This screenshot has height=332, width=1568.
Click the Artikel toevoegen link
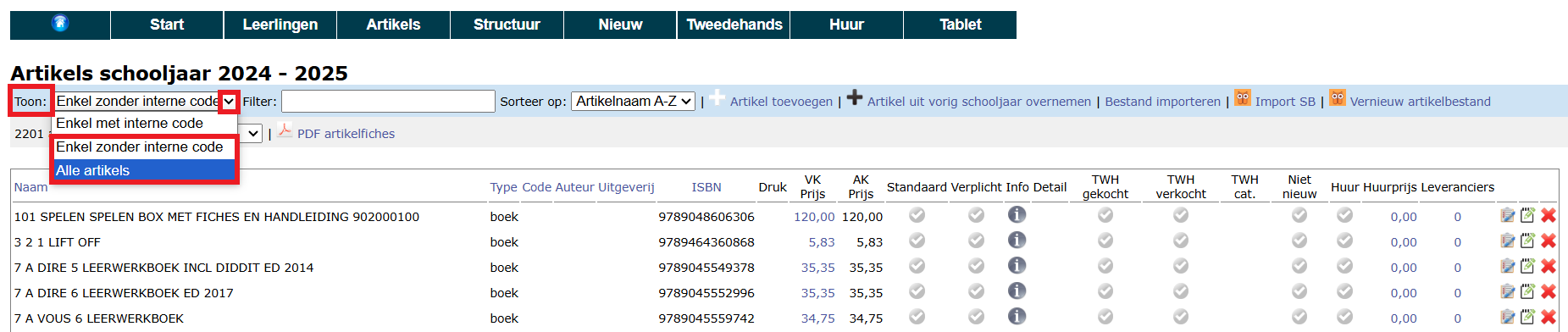click(x=781, y=102)
